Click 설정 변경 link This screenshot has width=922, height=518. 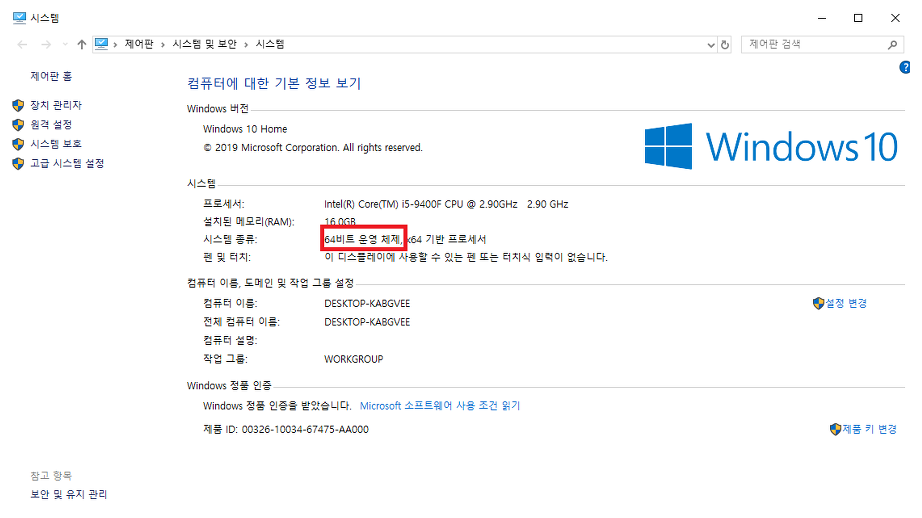[x=846, y=303]
